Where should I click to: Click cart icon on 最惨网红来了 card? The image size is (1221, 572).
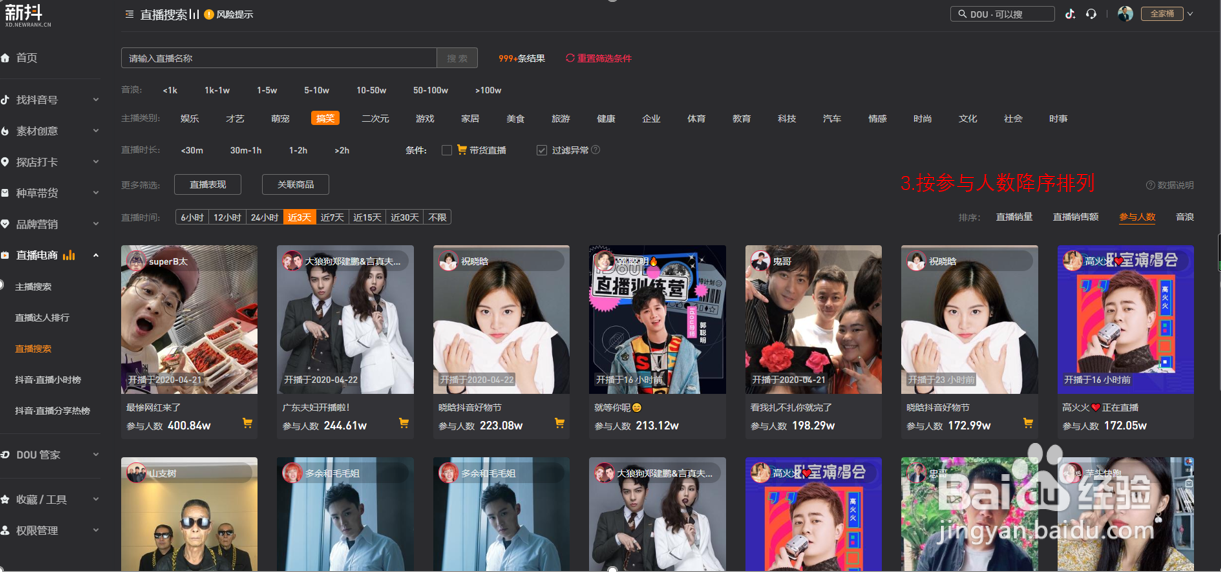pos(247,424)
